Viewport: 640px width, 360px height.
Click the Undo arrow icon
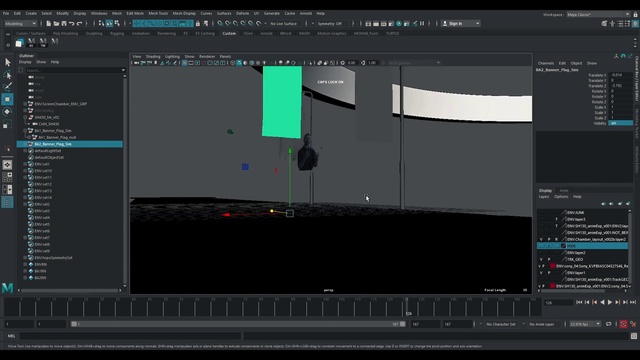pos(71,24)
